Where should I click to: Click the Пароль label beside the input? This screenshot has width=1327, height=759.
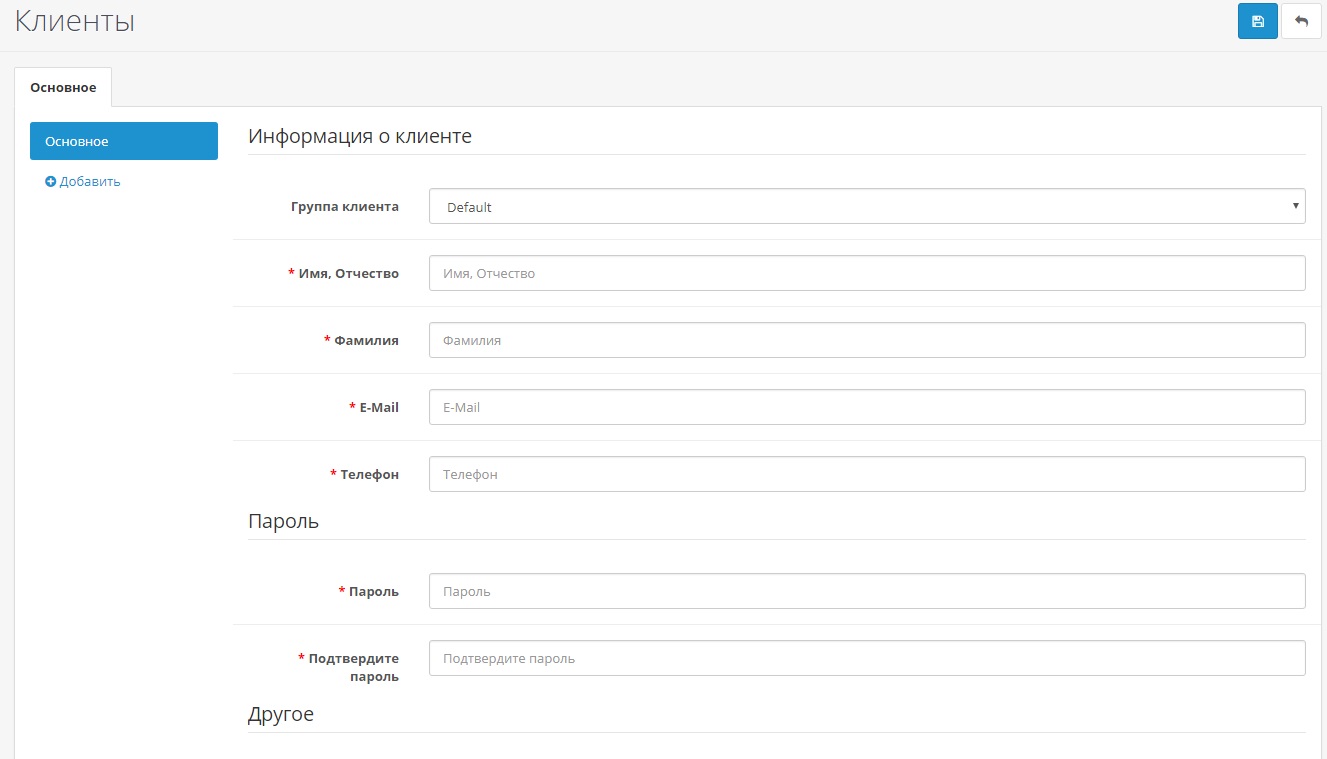[373, 591]
